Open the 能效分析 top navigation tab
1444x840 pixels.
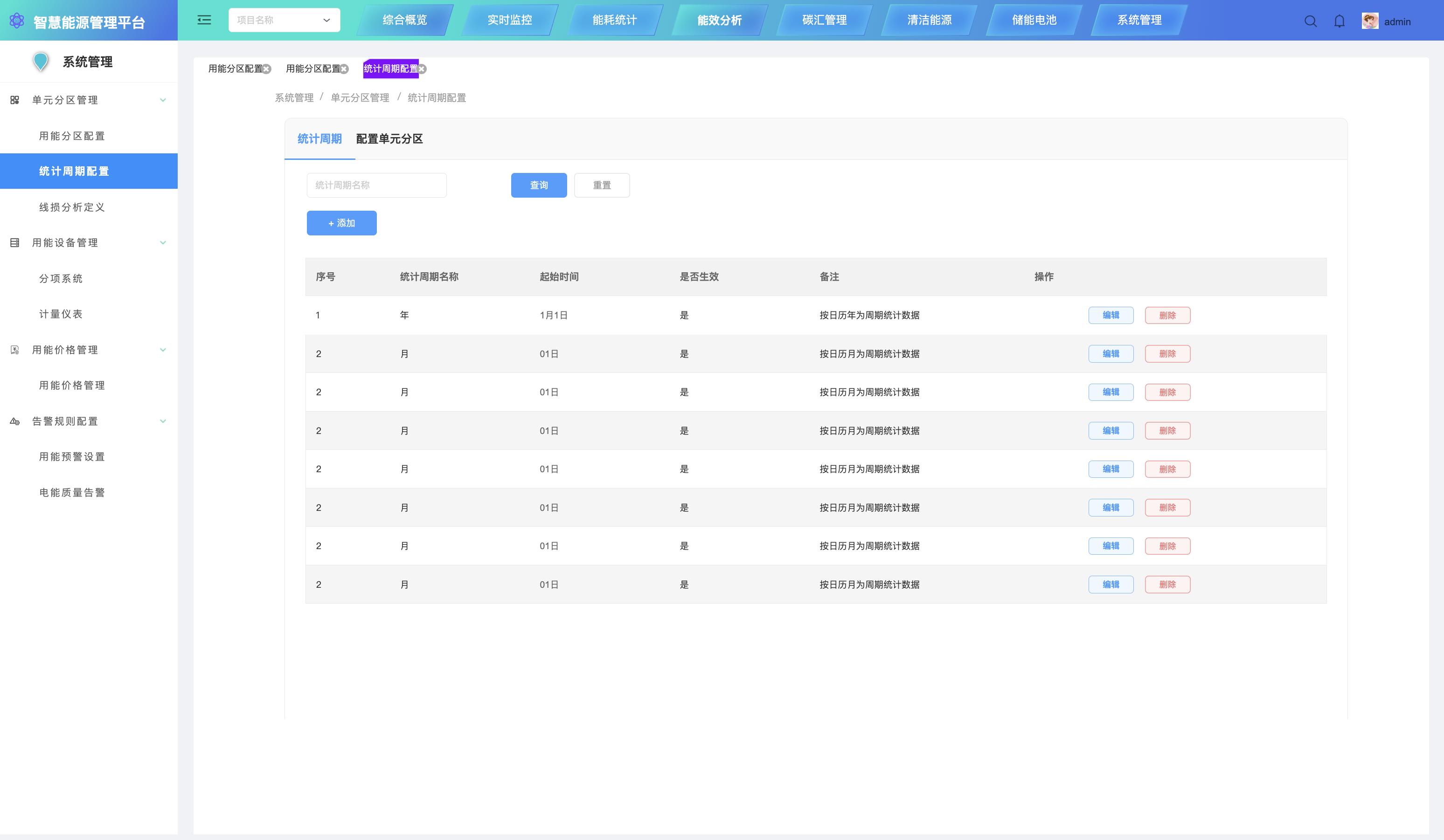719,20
